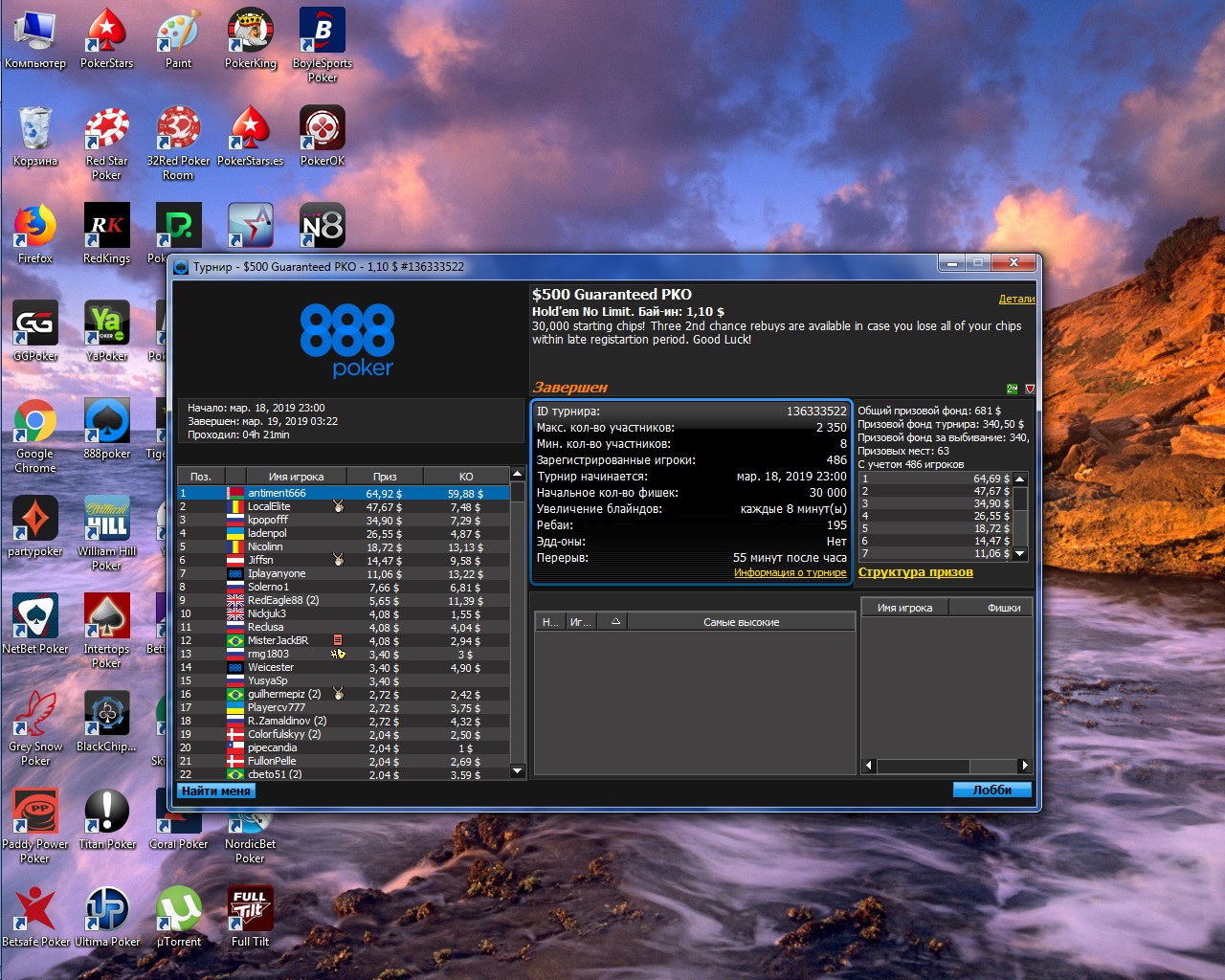Select player kpopofff in the list

344,520
